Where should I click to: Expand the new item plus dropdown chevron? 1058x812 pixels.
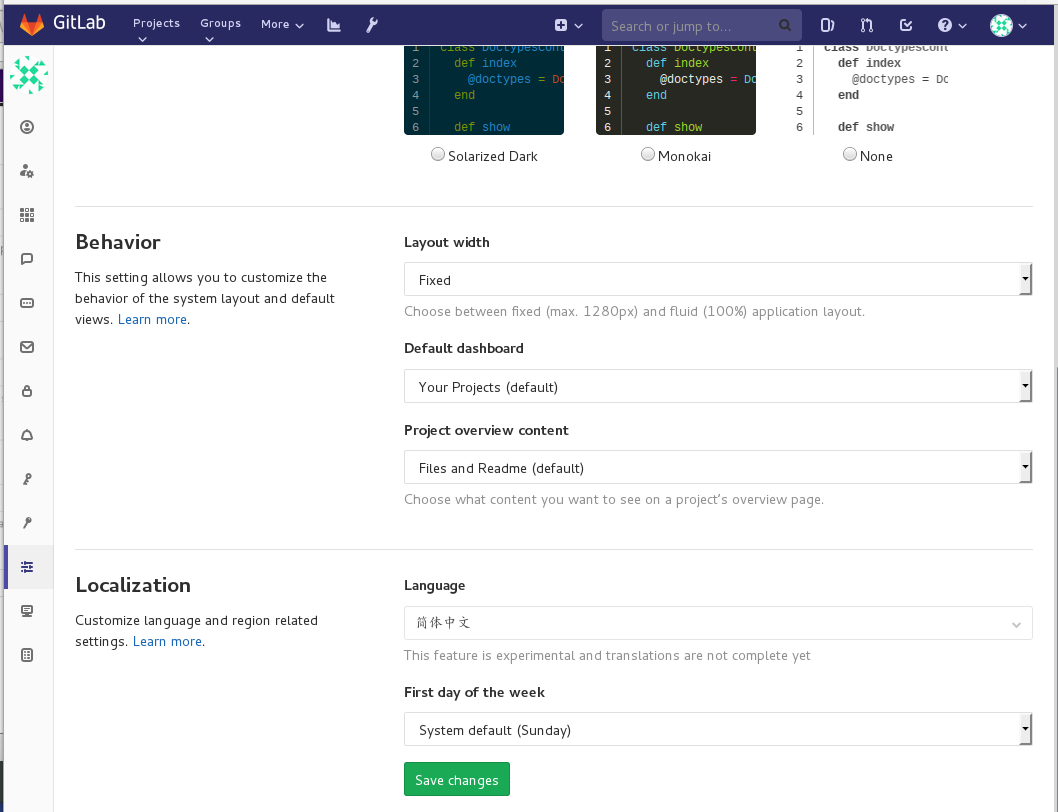tap(578, 26)
